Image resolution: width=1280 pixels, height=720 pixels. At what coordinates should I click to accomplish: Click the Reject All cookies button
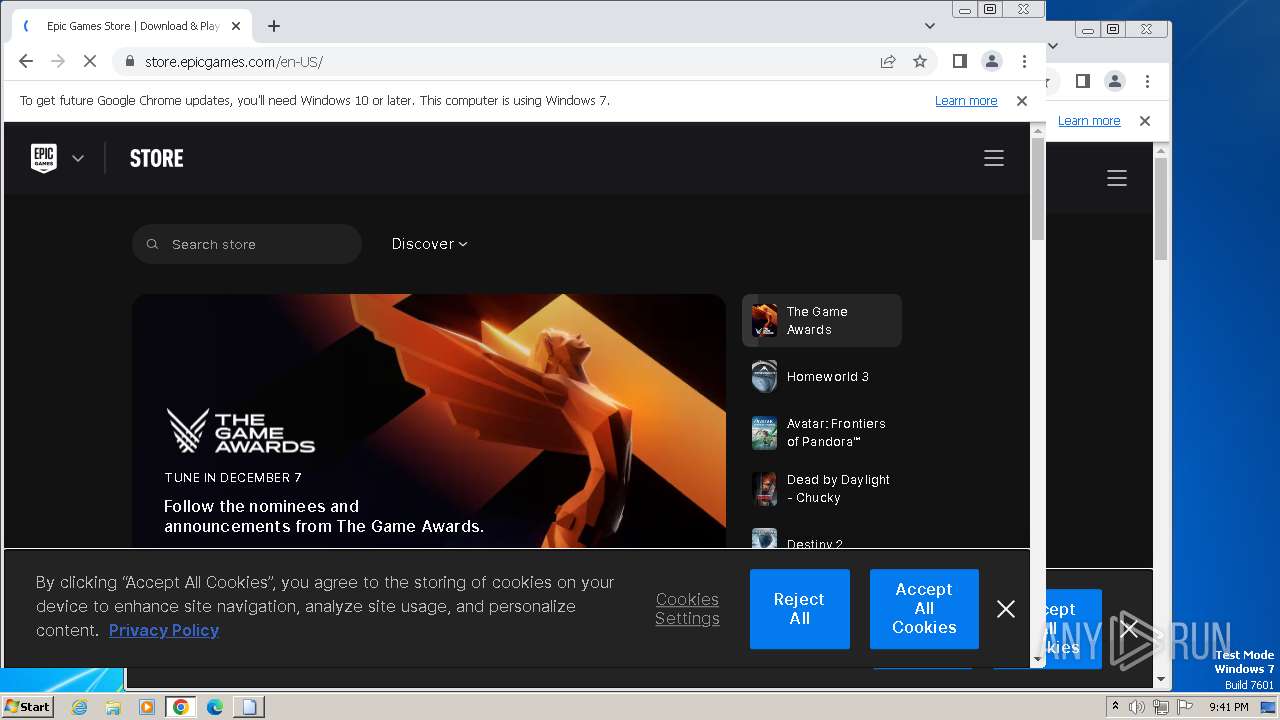pos(799,609)
